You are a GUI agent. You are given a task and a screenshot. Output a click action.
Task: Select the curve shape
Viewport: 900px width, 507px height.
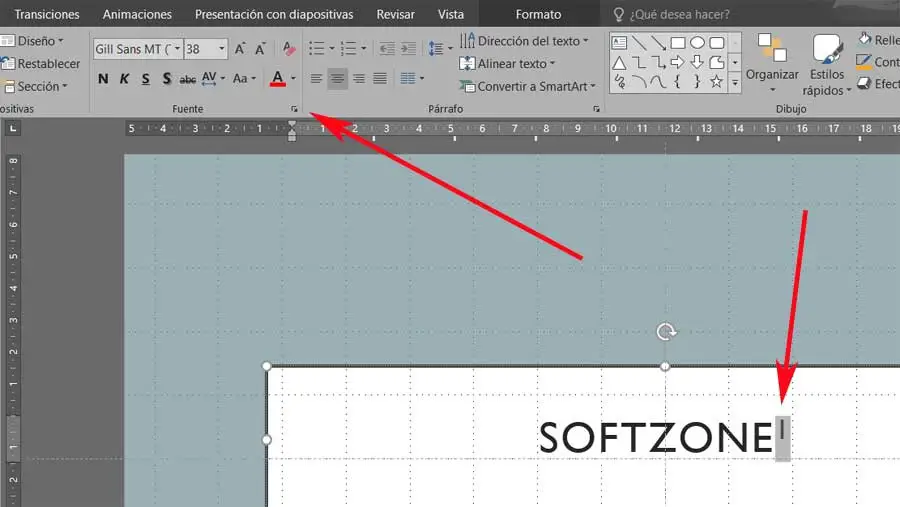tap(658, 82)
